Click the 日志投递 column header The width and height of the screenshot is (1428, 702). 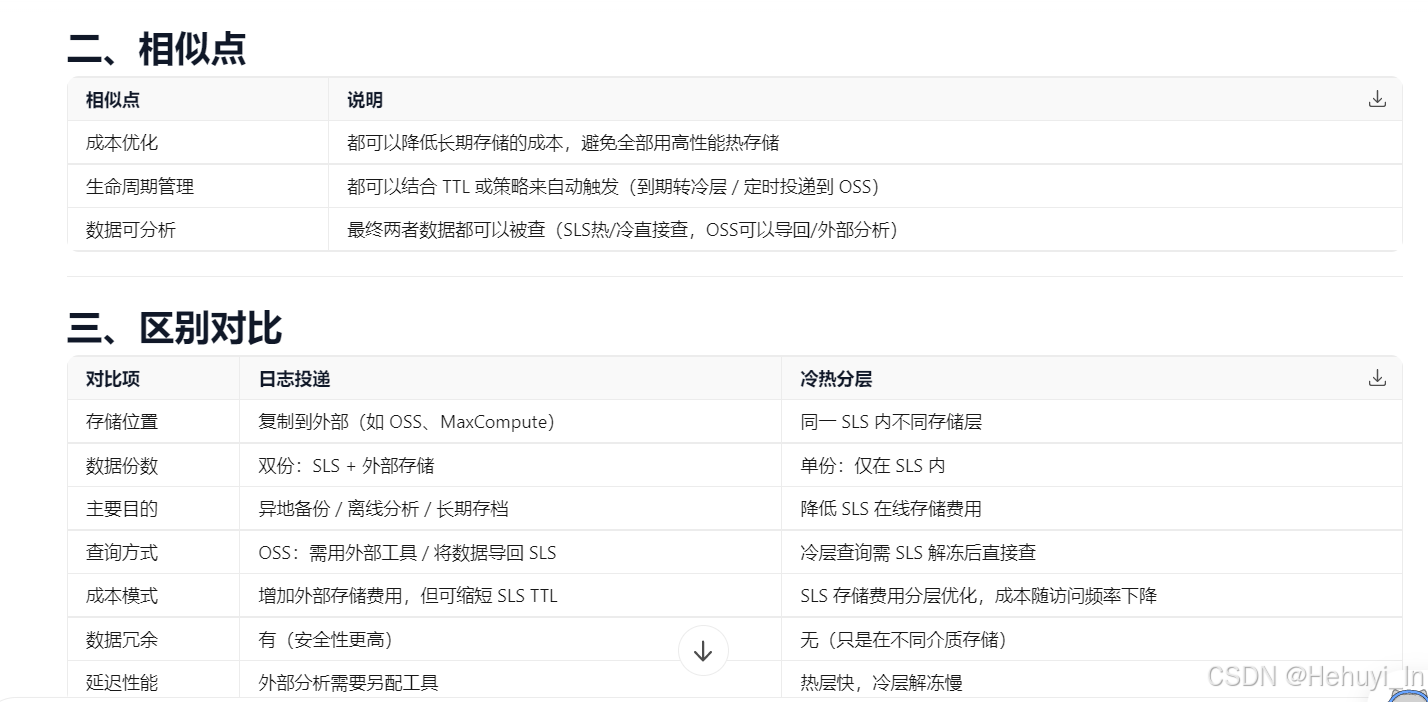pos(294,379)
